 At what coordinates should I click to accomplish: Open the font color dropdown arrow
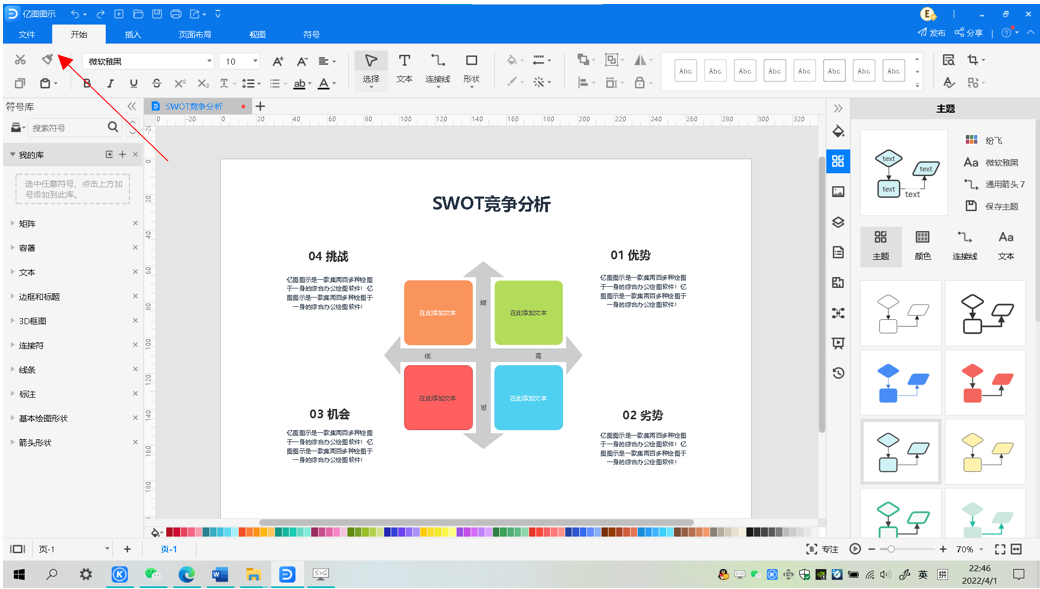[x=334, y=84]
